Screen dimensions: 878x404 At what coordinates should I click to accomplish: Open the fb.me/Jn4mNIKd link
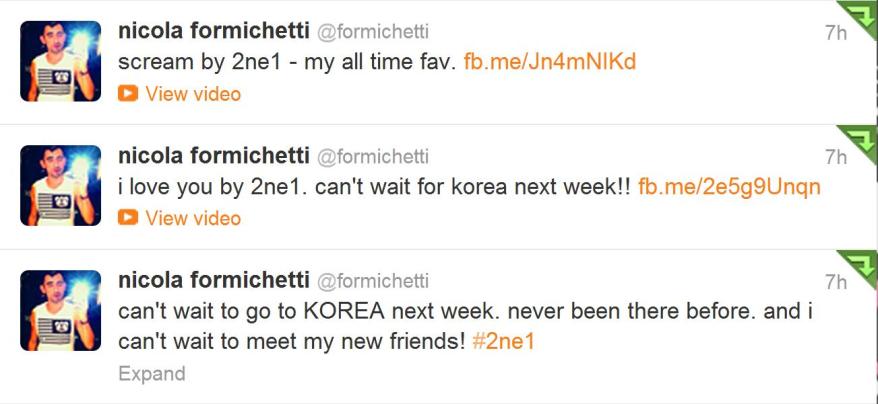(x=550, y=62)
